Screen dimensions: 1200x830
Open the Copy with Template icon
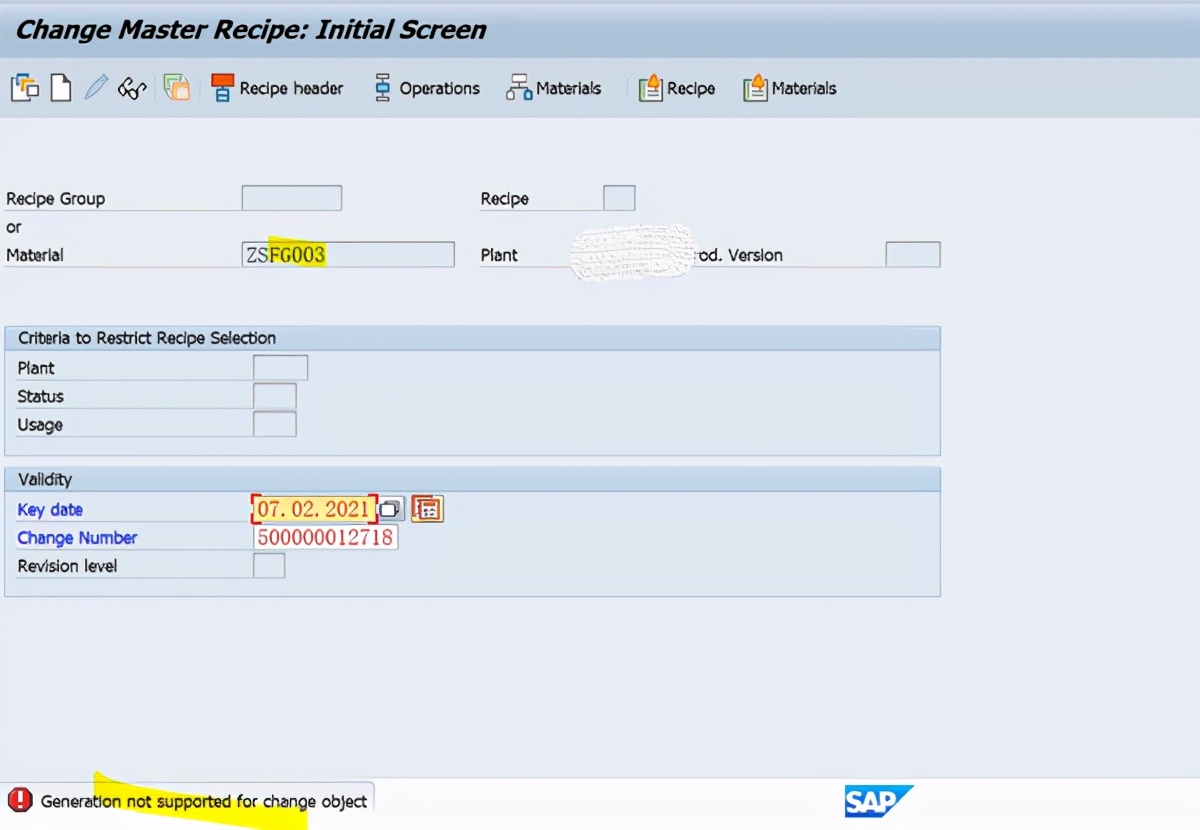[176, 88]
